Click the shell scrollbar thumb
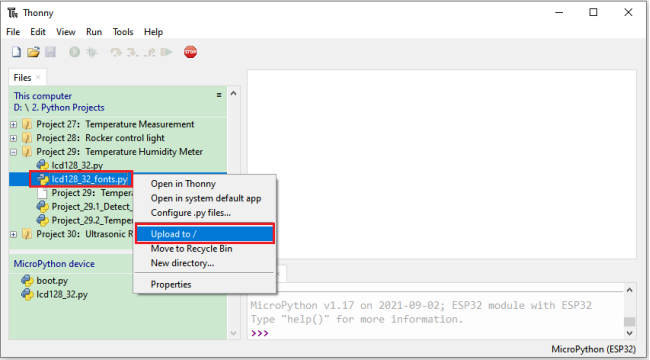 630,322
